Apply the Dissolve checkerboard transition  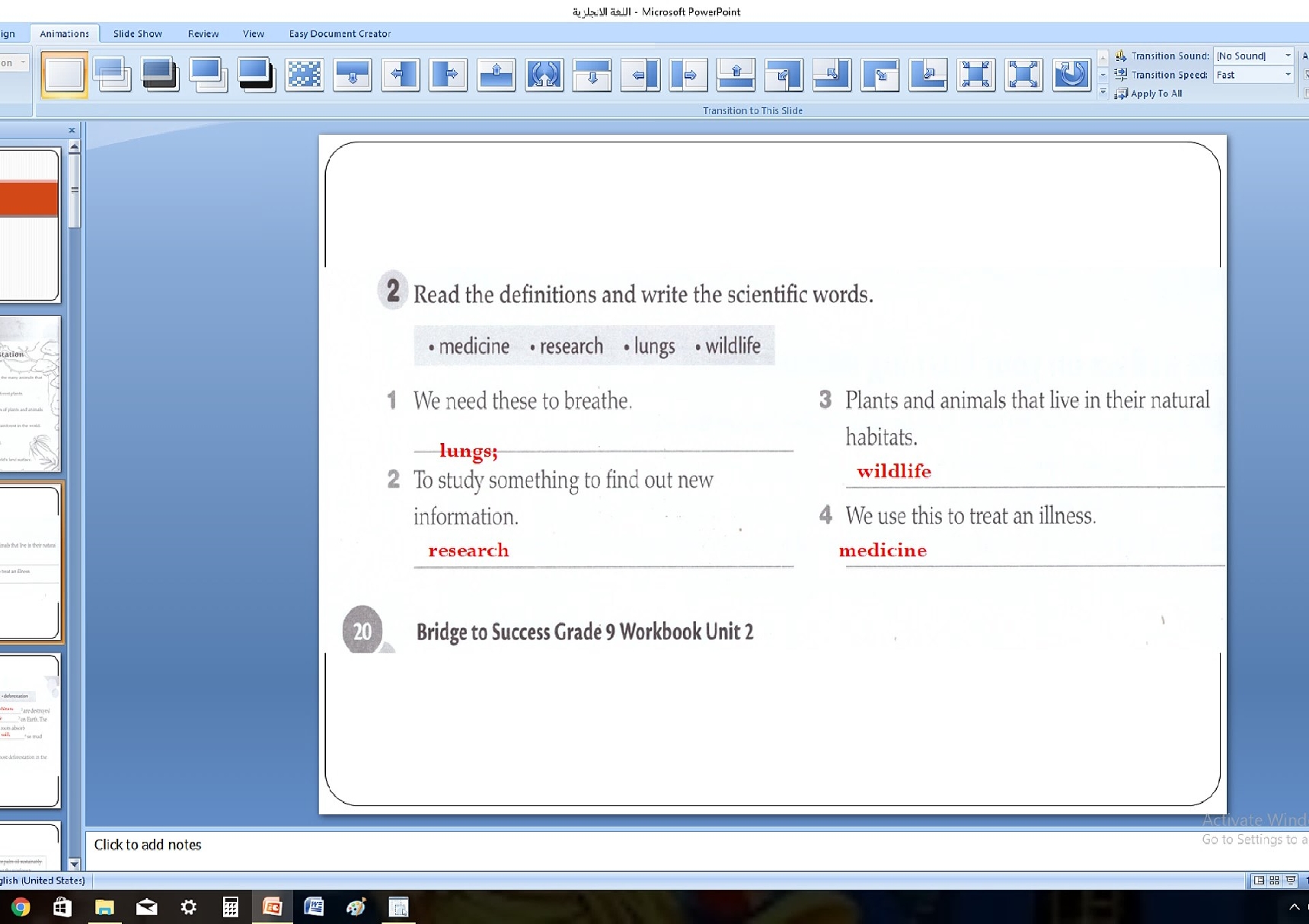[x=304, y=75]
